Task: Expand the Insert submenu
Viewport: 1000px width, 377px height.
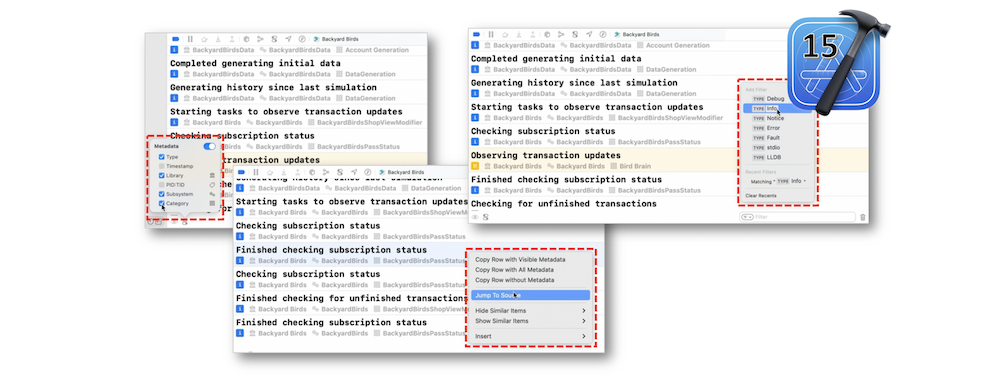Action: (530, 336)
